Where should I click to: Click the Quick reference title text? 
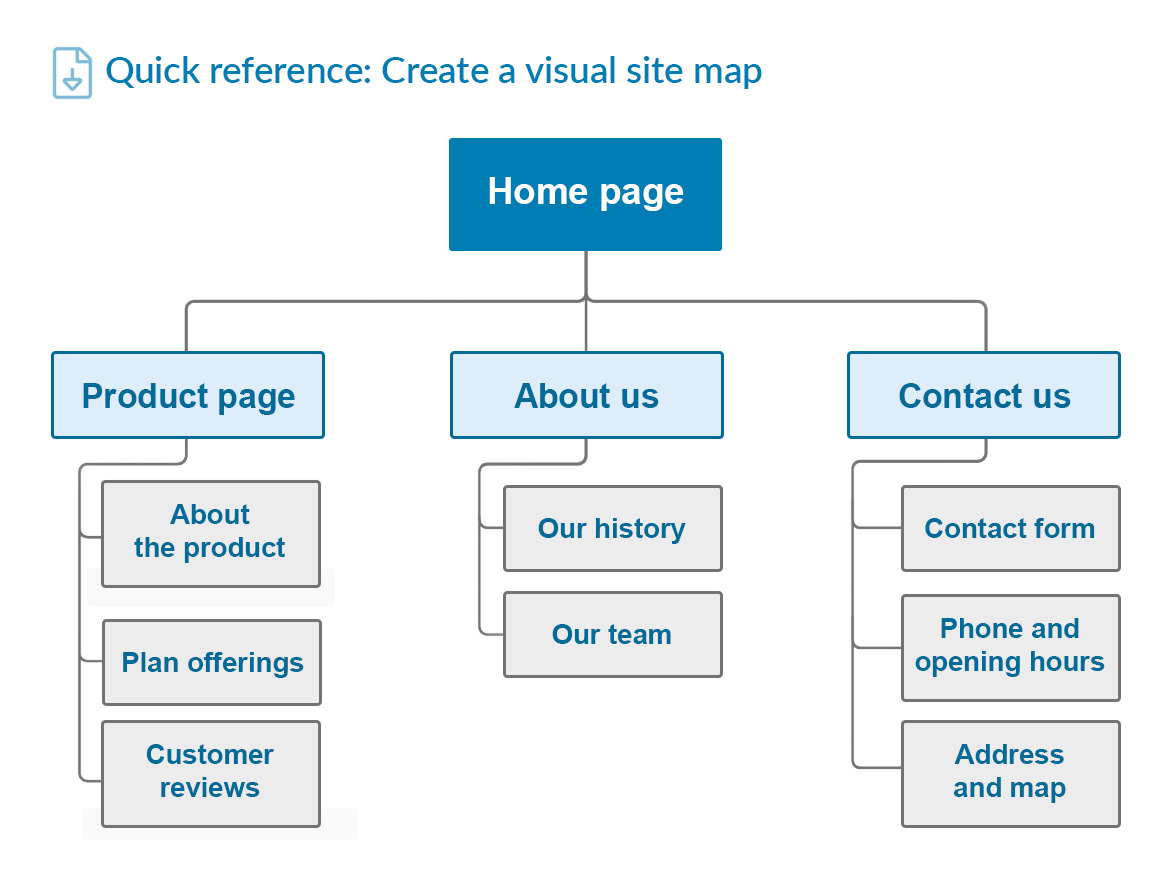pos(435,71)
